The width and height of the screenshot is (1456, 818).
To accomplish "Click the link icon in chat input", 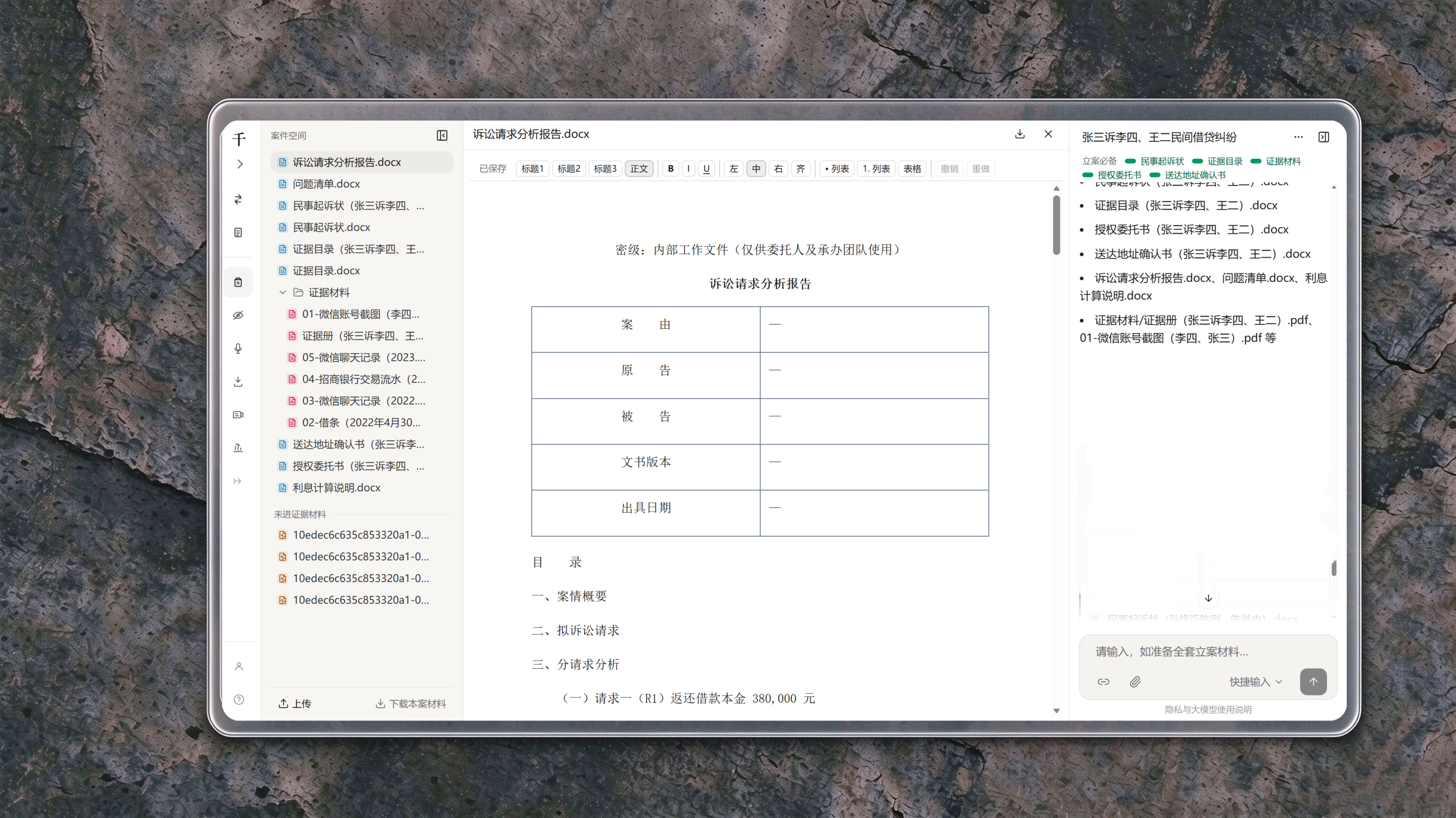I will (1103, 682).
